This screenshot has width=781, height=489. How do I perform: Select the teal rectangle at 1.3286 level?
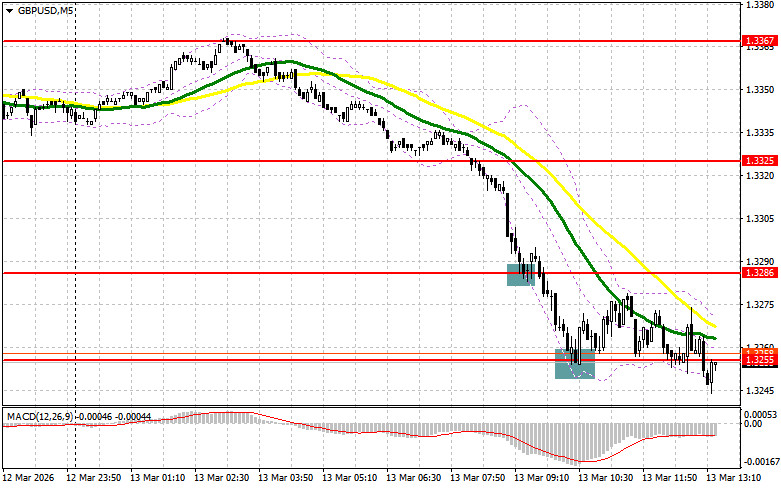[x=521, y=275]
